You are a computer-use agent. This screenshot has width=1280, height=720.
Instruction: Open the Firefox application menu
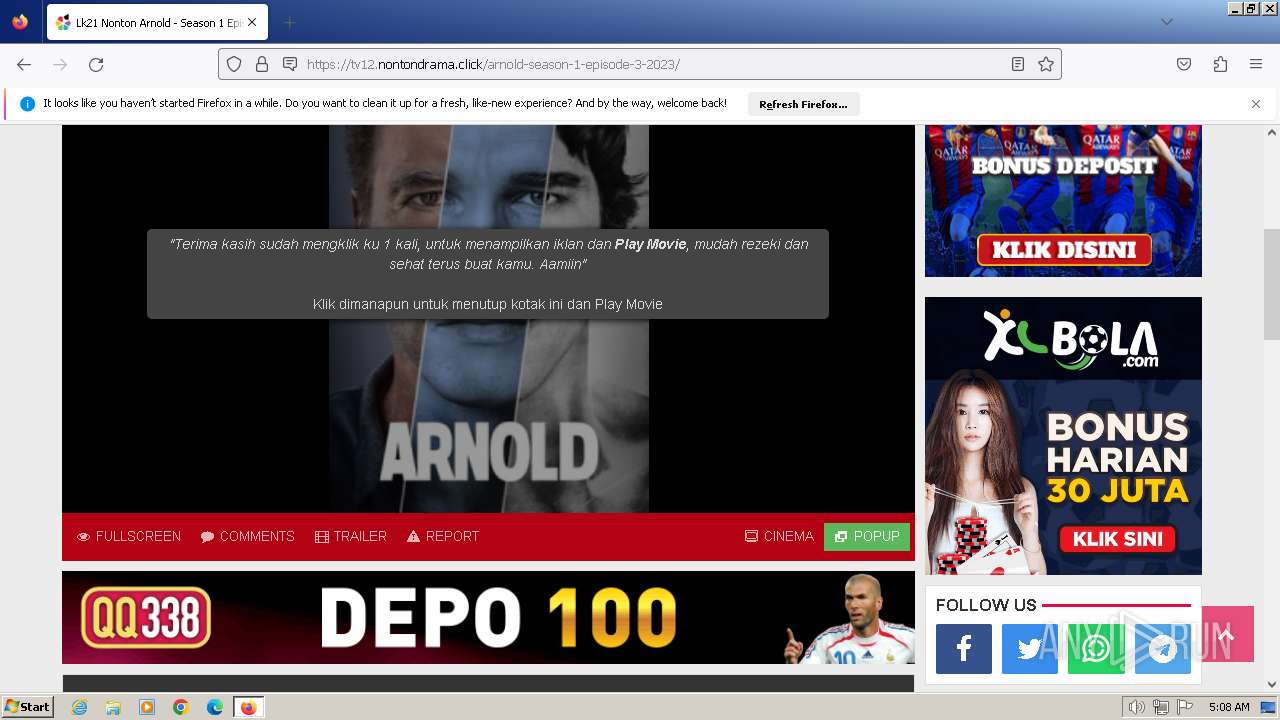coord(1256,64)
